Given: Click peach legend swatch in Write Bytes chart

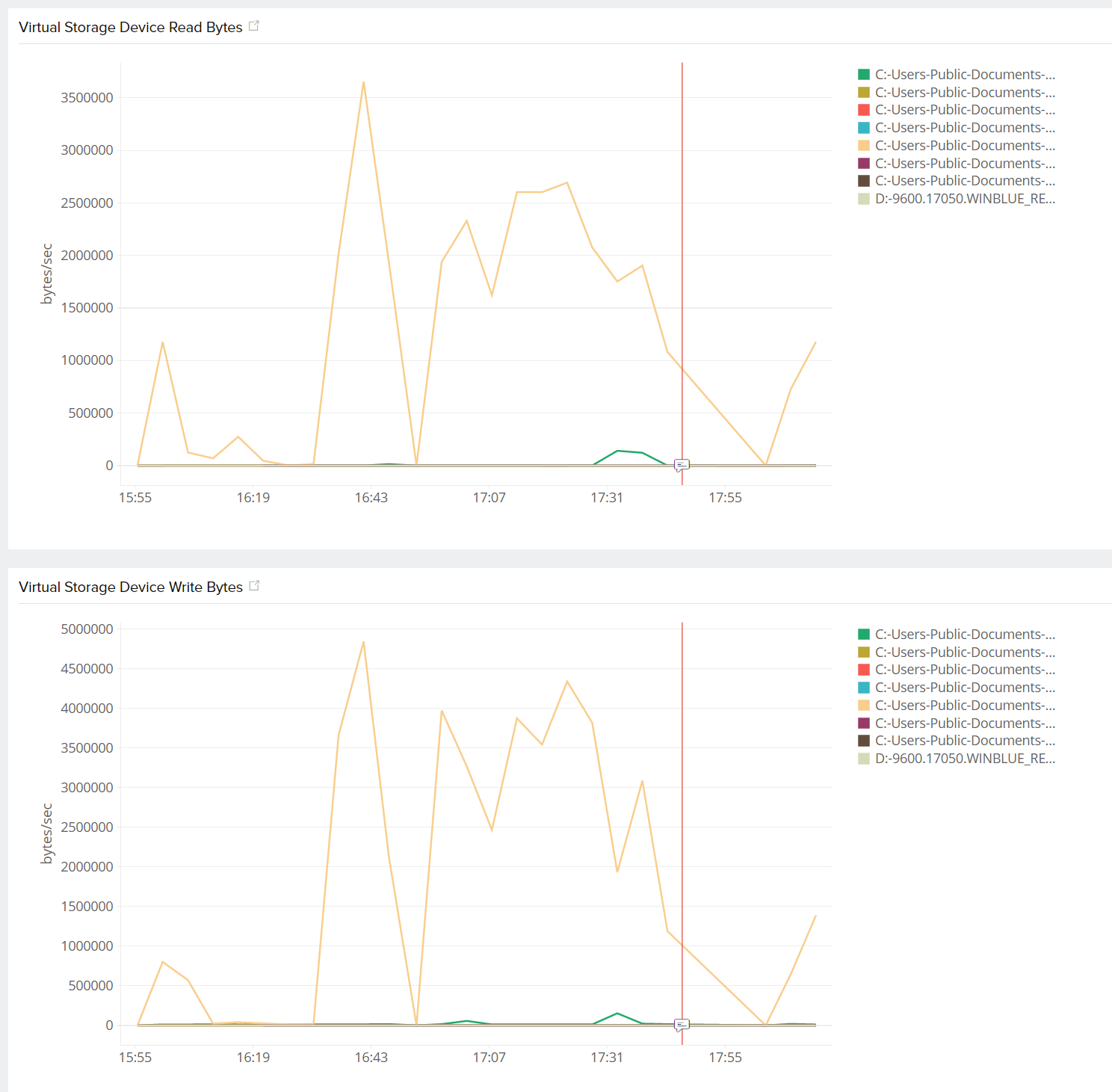Looking at the screenshot, I should [x=864, y=706].
